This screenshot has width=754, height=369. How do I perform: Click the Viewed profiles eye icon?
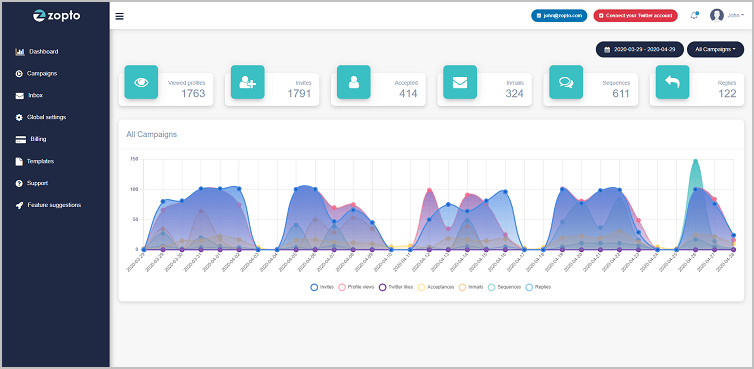point(141,82)
